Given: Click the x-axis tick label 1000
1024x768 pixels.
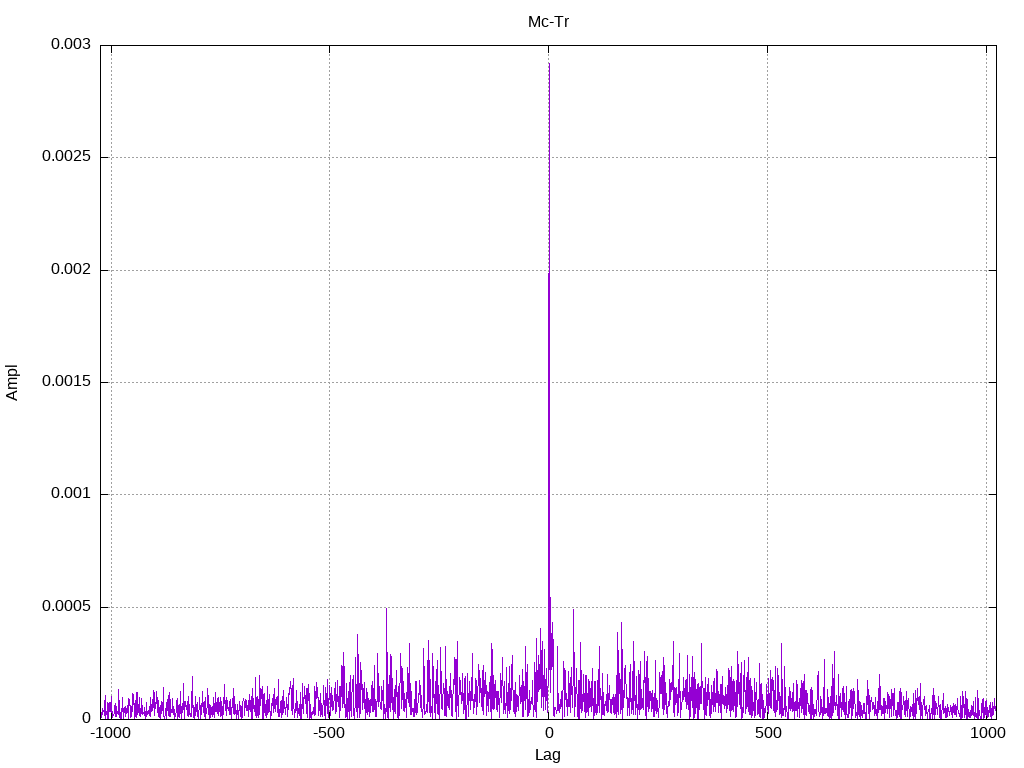Looking at the screenshot, I should click(x=987, y=733).
